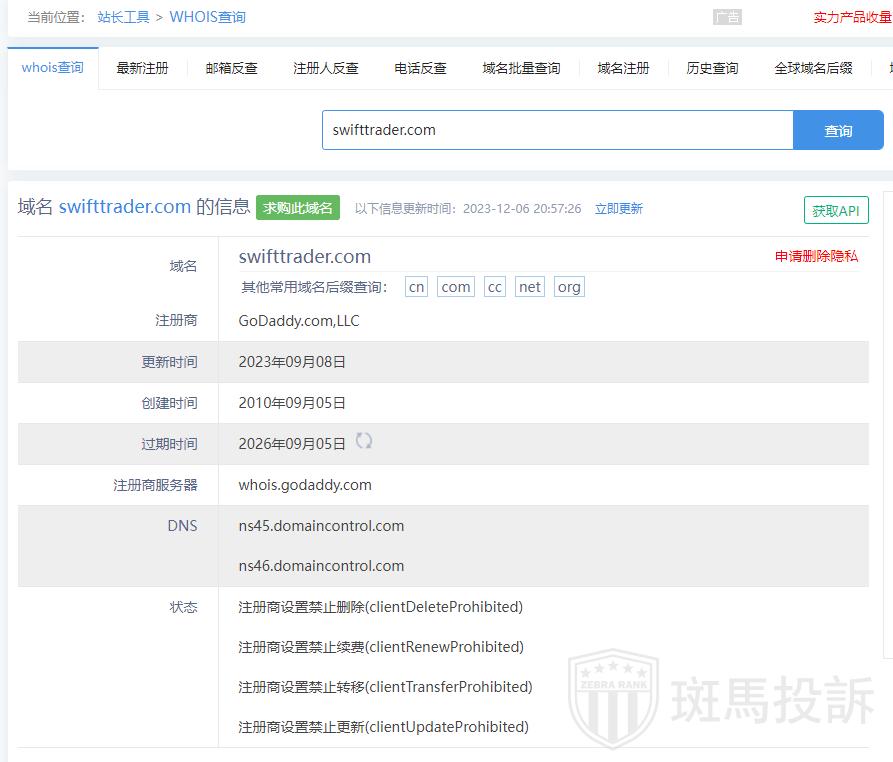Switch to 最新注册 tab
Screen dimensions: 893x762
point(142,68)
